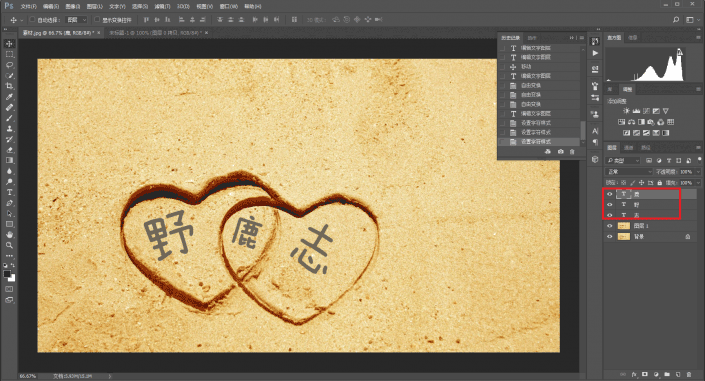Enable the 自动选择 checkbox
Image resolution: width=705 pixels, height=381 pixels.
(x=32, y=20)
